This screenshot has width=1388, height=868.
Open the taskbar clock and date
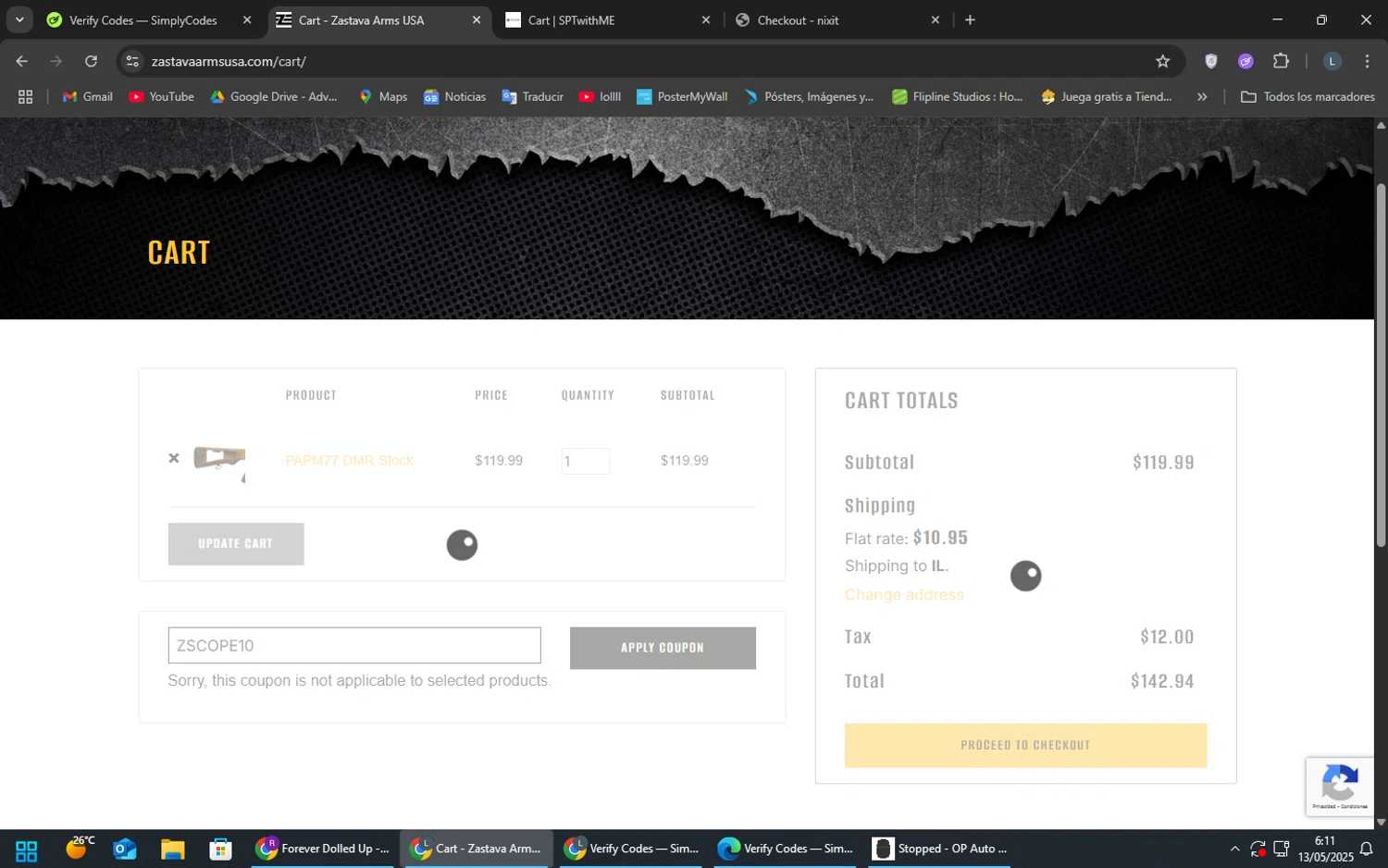click(x=1325, y=849)
